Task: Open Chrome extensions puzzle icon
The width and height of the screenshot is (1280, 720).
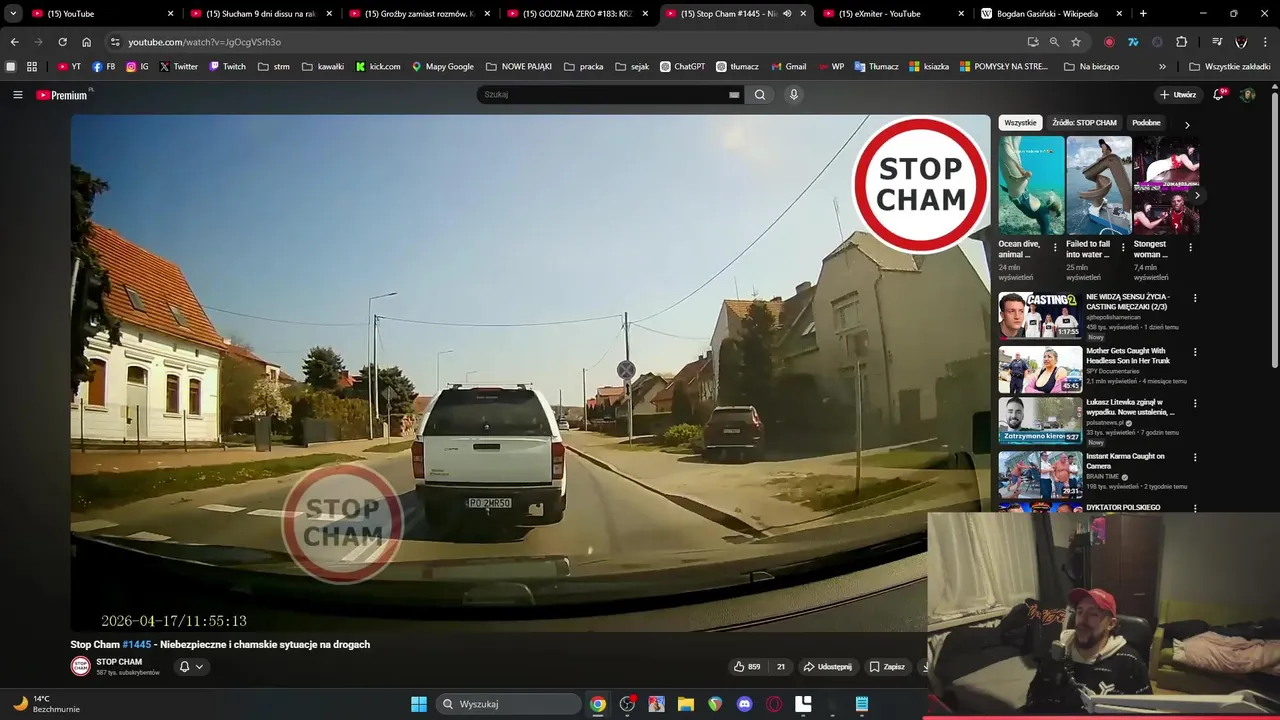Action: tap(1181, 42)
